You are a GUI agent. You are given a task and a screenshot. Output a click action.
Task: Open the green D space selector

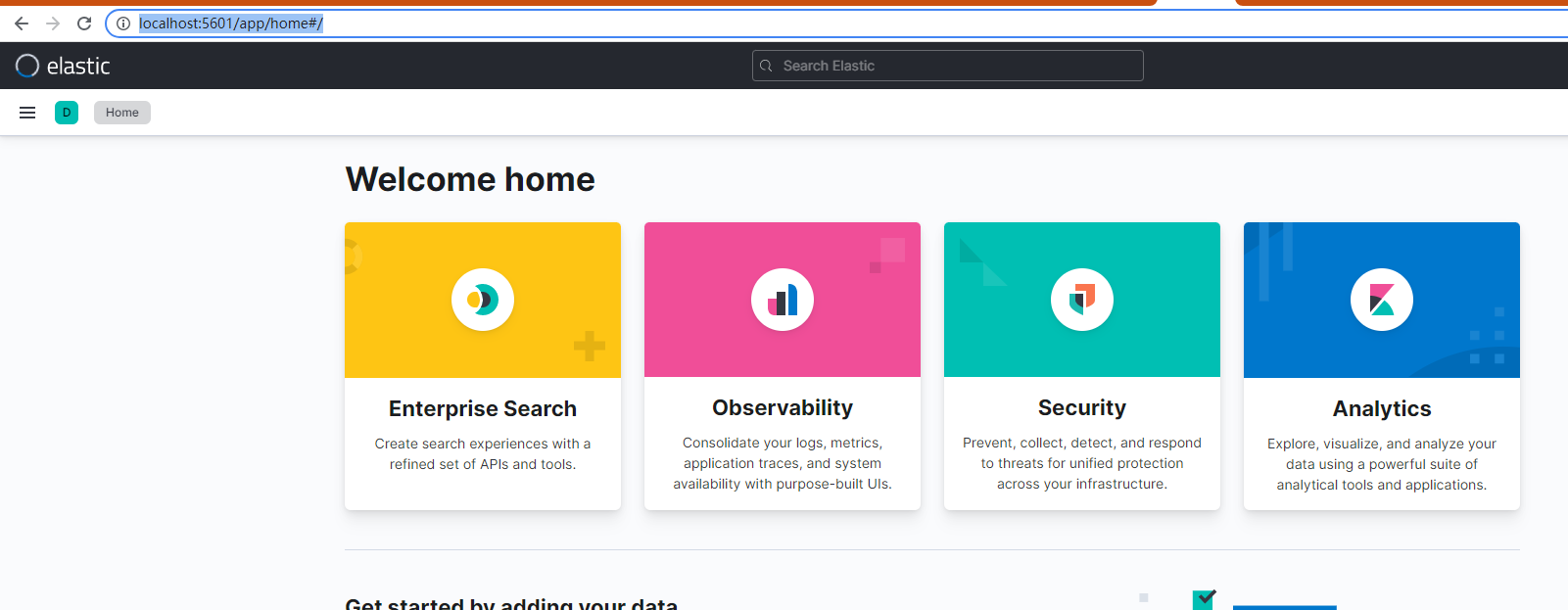pos(67,113)
